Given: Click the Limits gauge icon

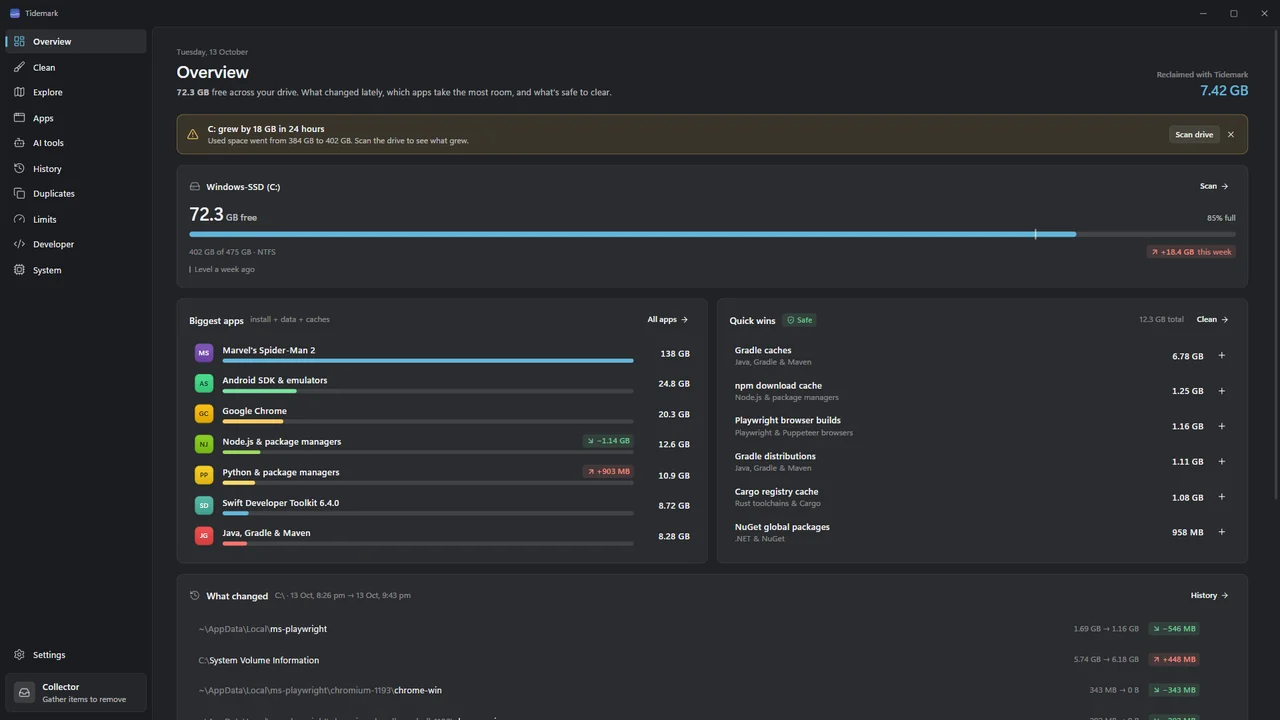Looking at the screenshot, I should [x=19, y=219].
